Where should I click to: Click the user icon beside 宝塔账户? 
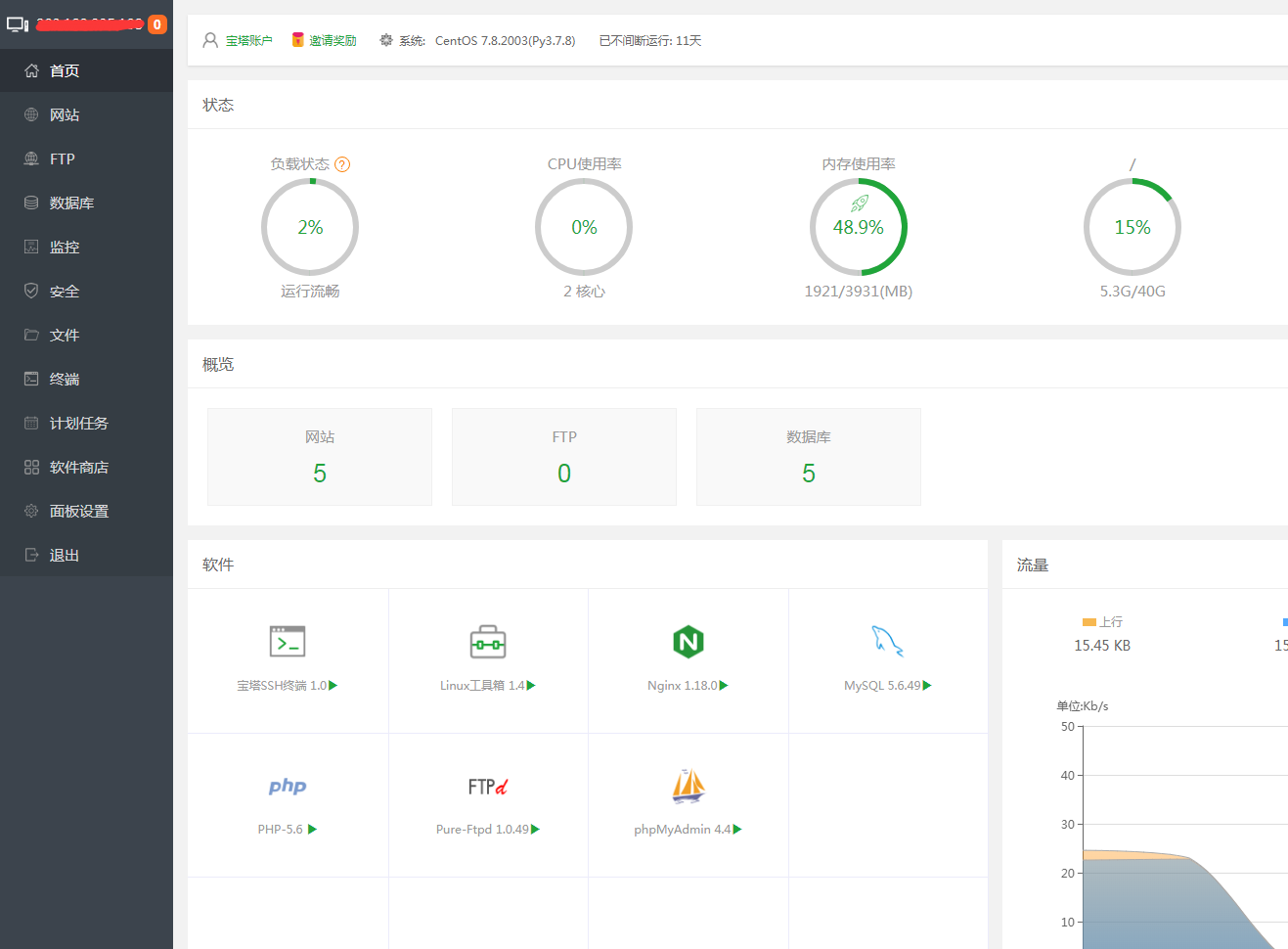[x=210, y=40]
